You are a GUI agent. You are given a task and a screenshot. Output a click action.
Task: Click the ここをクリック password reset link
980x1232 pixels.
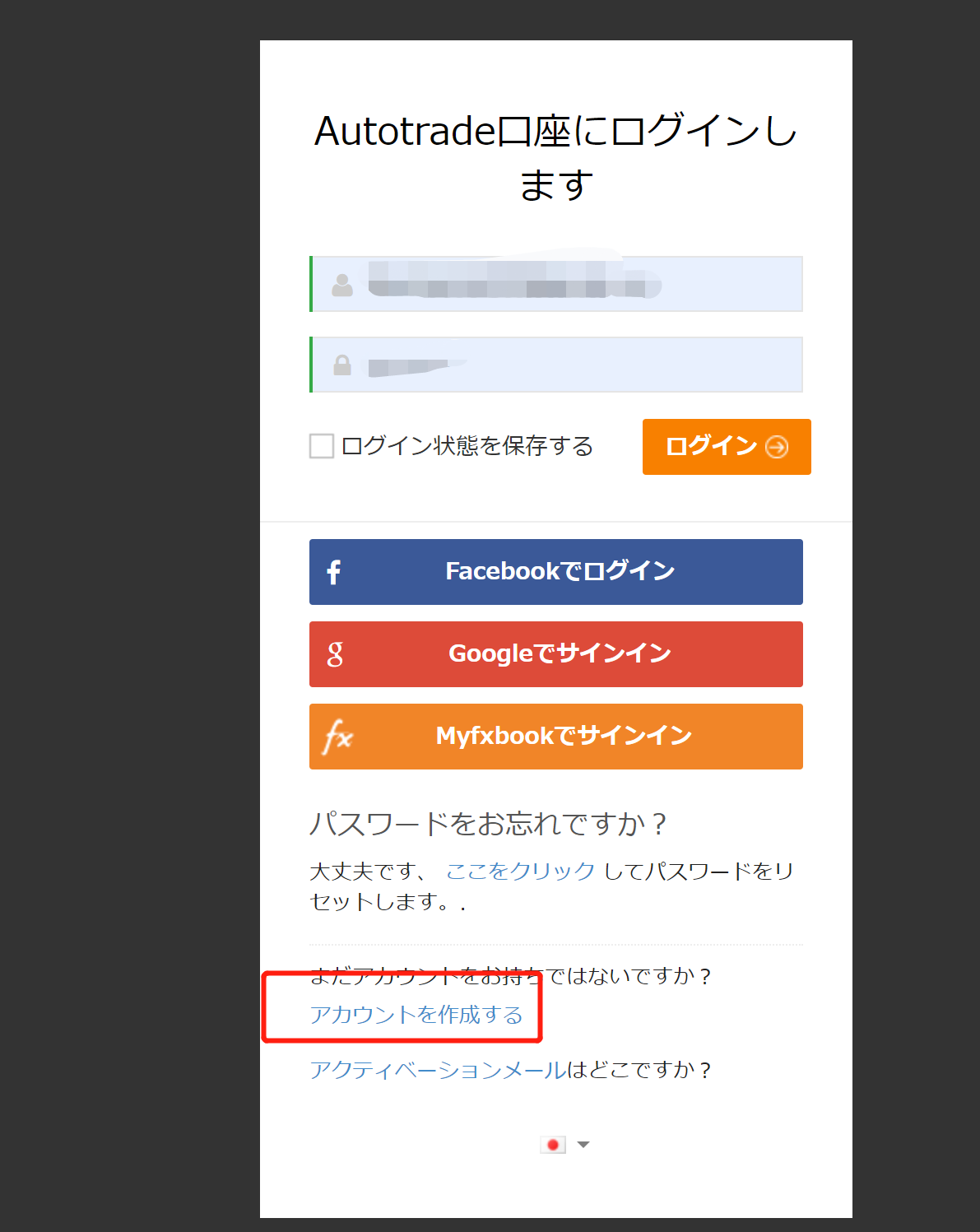[x=520, y=871]
